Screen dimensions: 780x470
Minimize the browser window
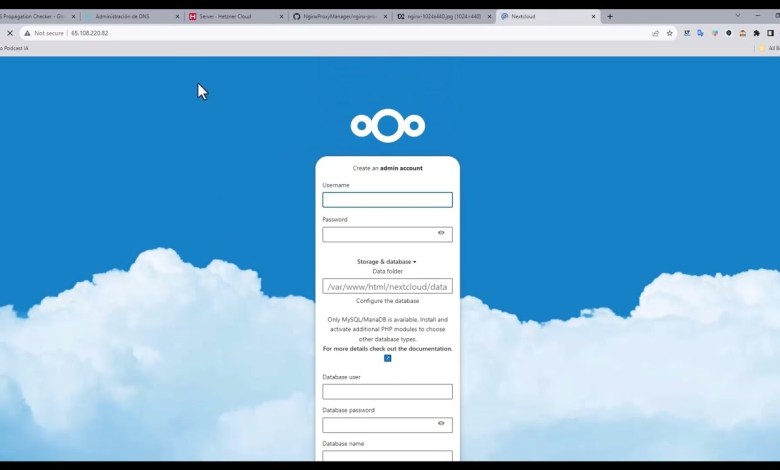pos(758,15)
